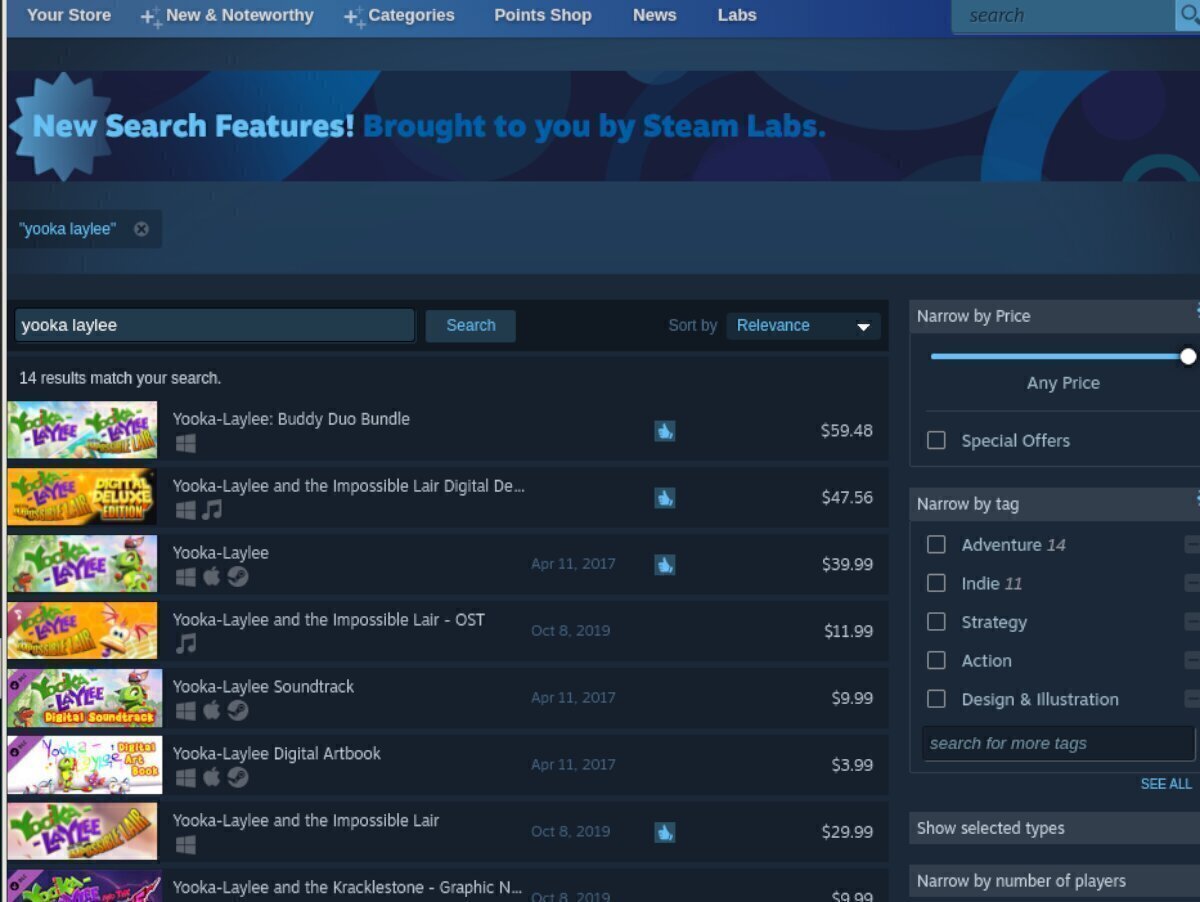The height and width of the screenshot is (902, 1200).
Task: Open the New & Noteworthy menu
Action: point(239,15)
